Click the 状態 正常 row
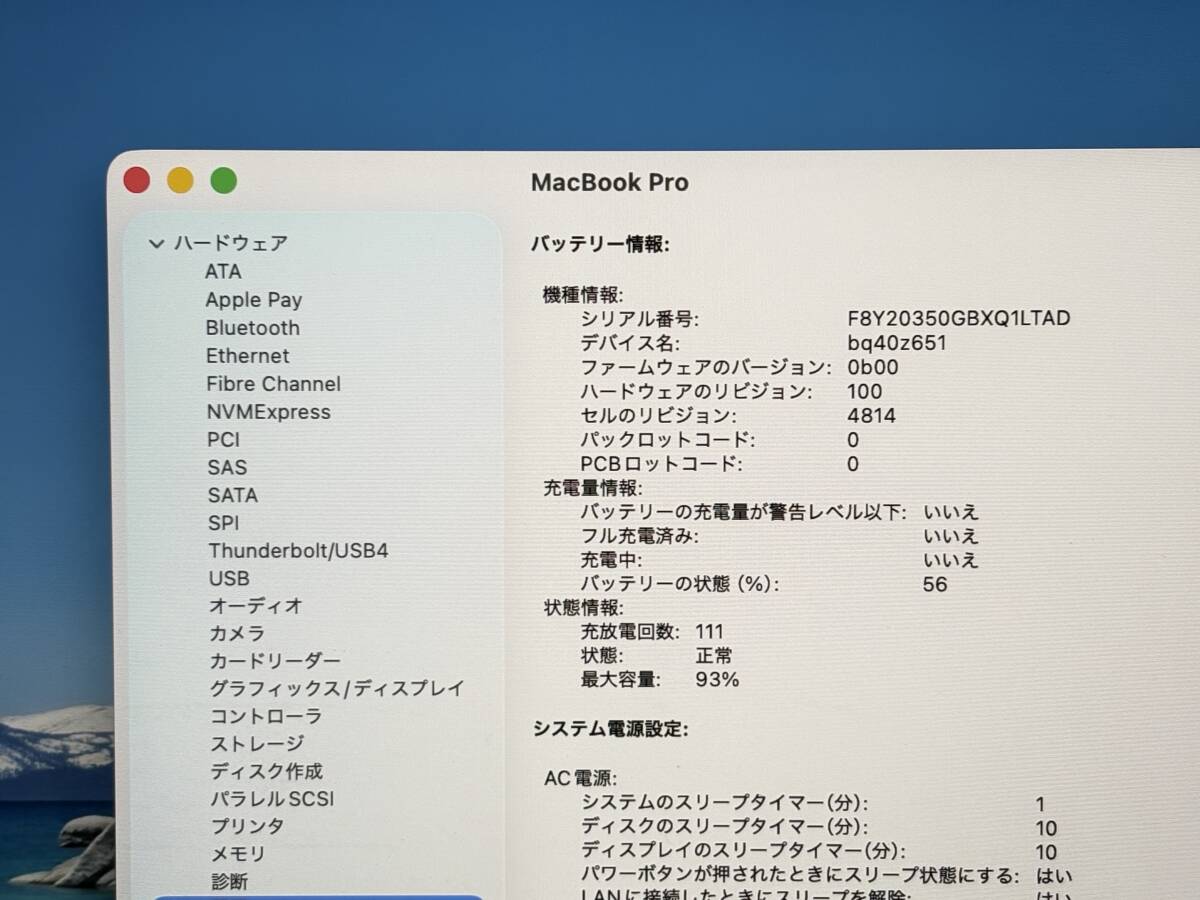Viewport: 1200px width, 900px height. 656,656
